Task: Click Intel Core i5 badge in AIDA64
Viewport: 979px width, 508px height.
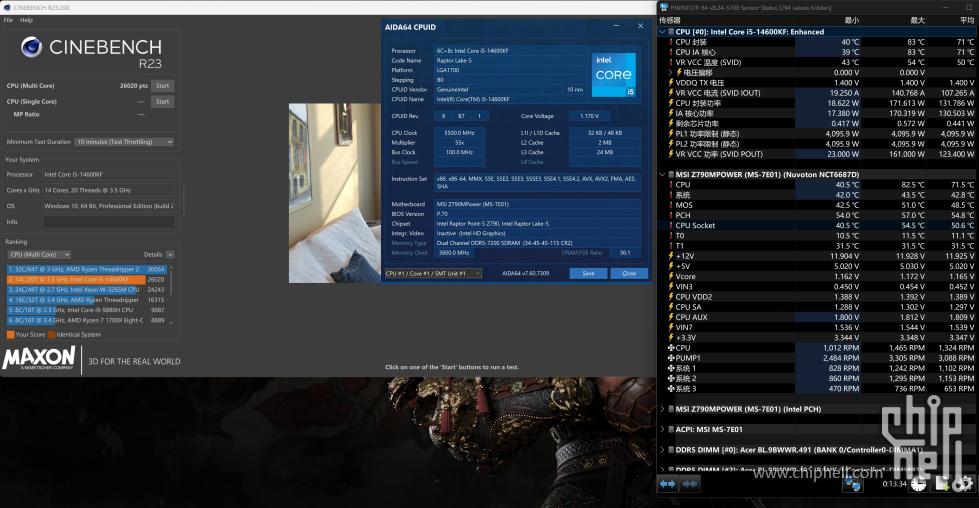Action: click(x=613, y=74)
